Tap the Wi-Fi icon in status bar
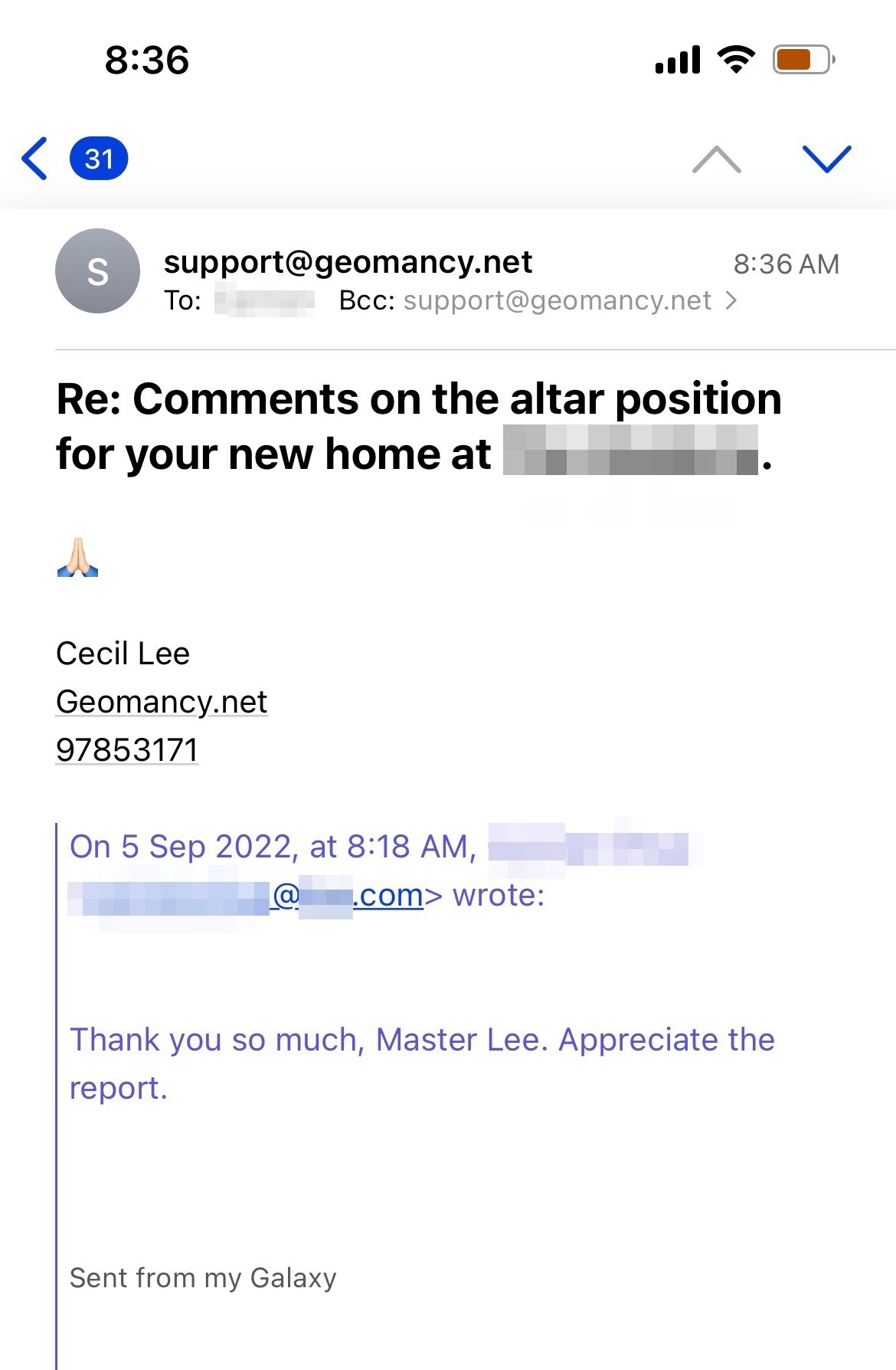 point(736,60)
